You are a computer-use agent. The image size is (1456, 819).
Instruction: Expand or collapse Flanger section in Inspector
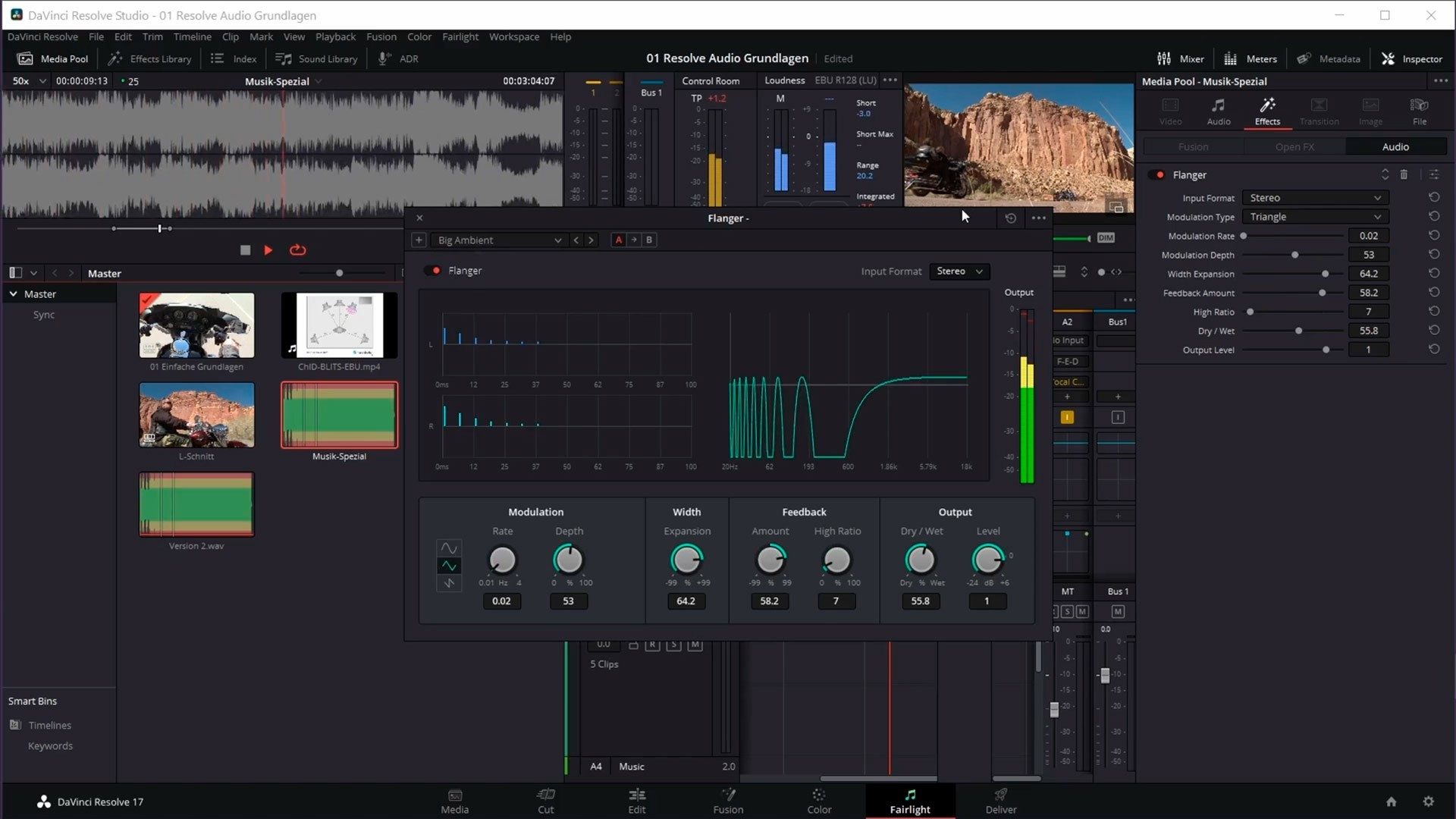click(1385, 174)
